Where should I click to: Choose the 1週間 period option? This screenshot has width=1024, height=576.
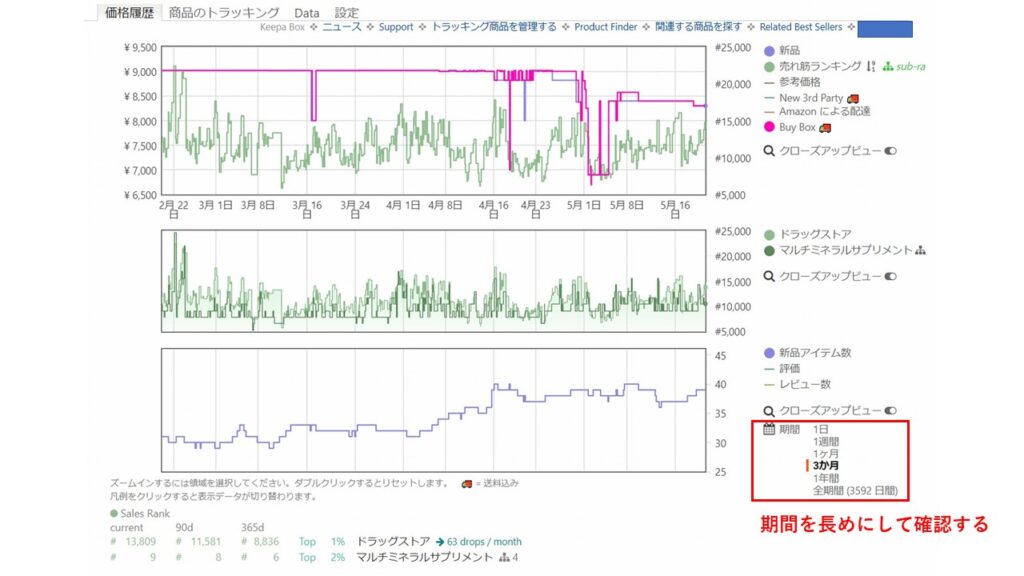(x=827, y=441)
